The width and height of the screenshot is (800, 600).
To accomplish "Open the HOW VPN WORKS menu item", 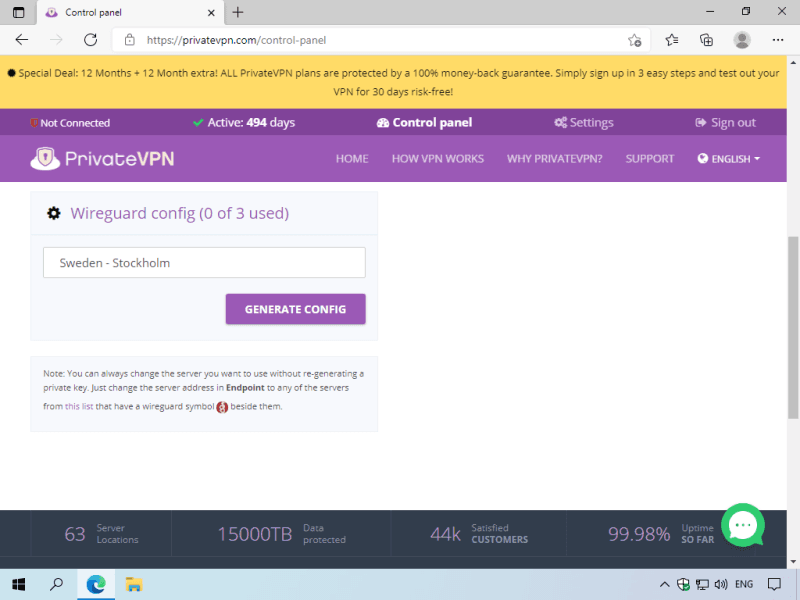I will click(437, 159).
